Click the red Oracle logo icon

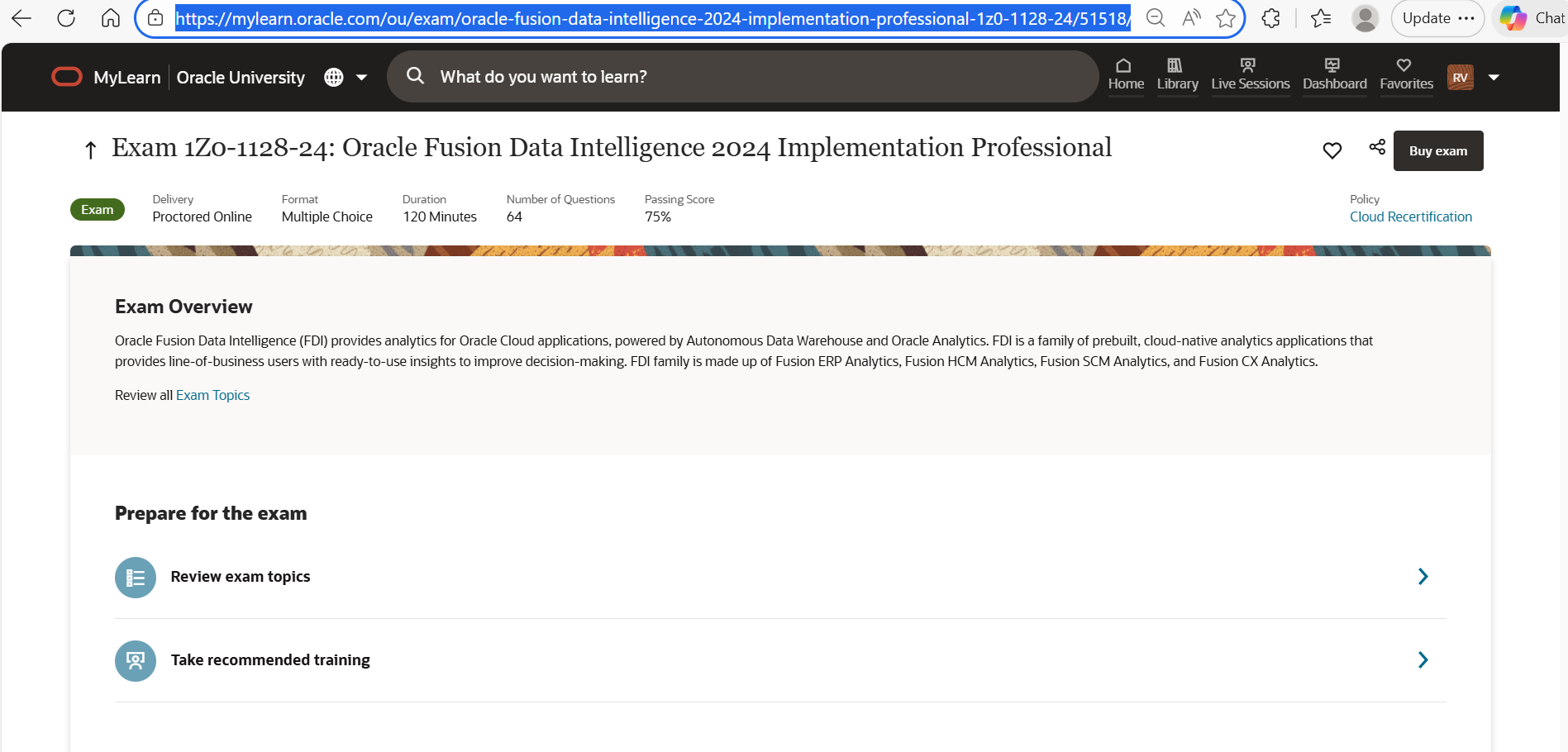click(67, 77)
